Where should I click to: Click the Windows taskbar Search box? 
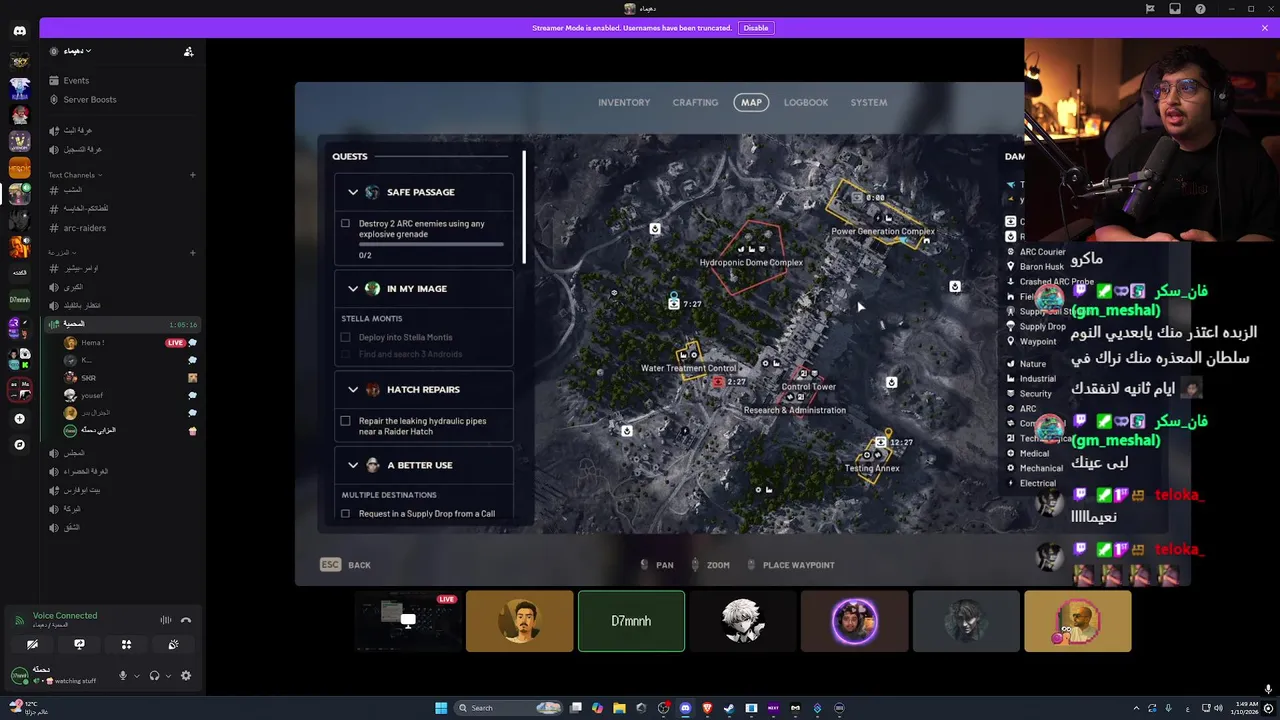(x=509, y=708)
